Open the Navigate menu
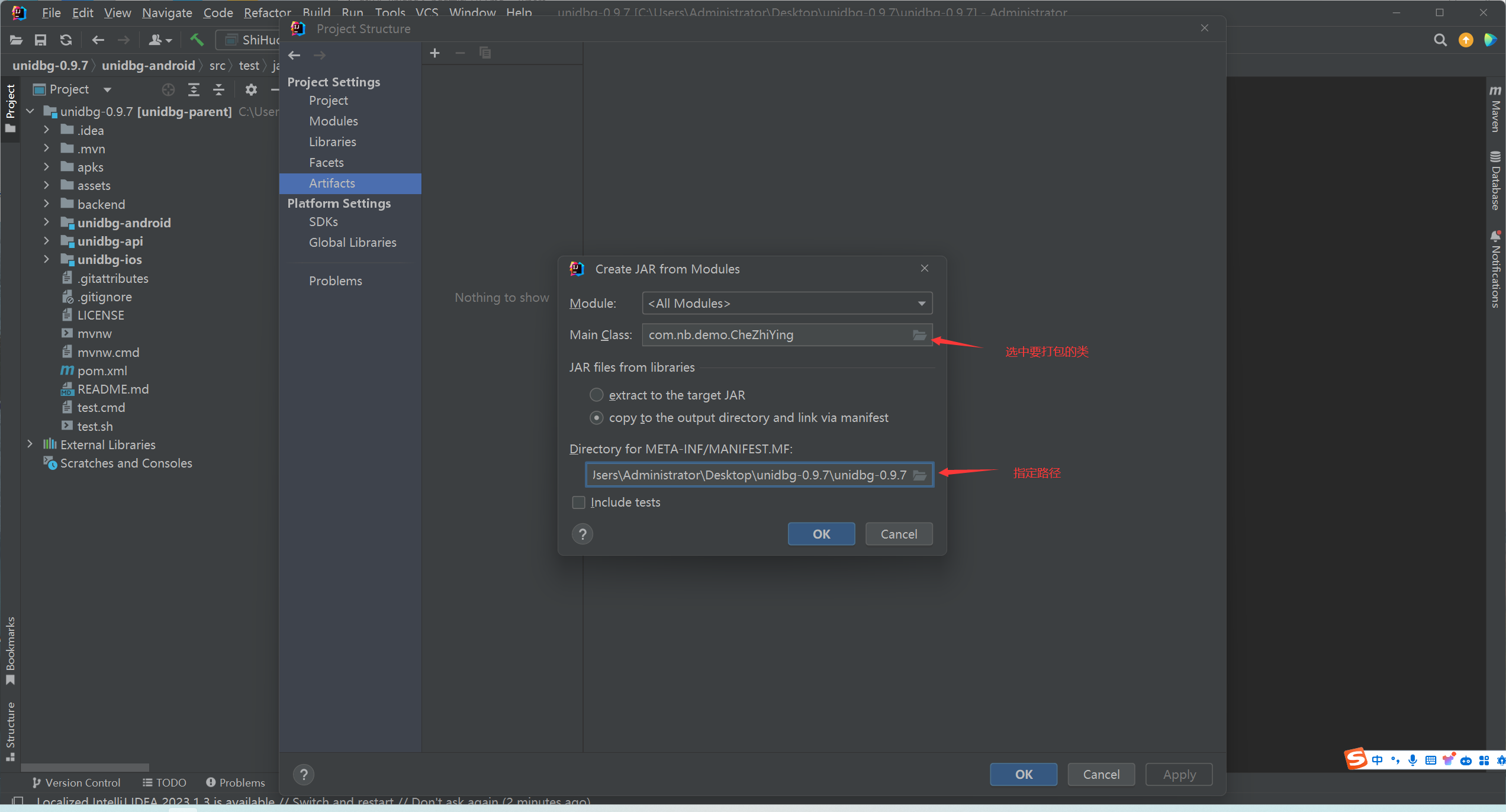The width and height of the screenshot is (1506, 812). click(x=167, y=12)
